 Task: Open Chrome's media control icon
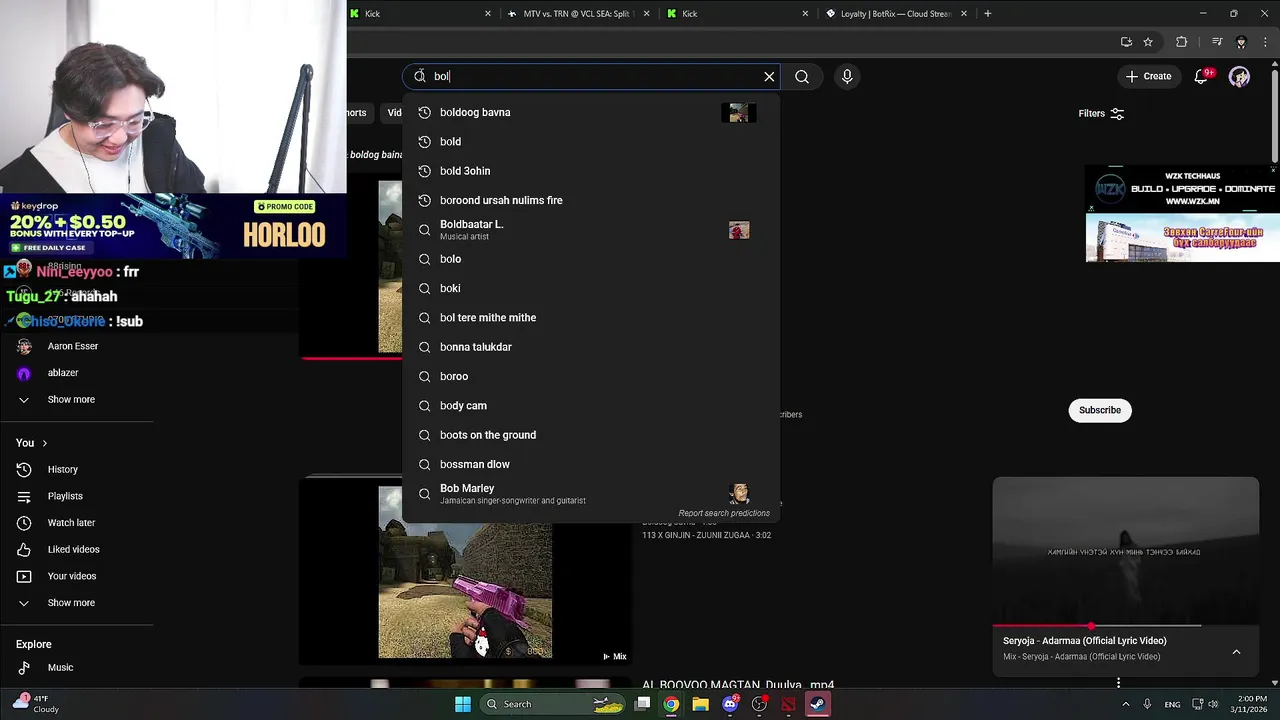point(1217,42)
